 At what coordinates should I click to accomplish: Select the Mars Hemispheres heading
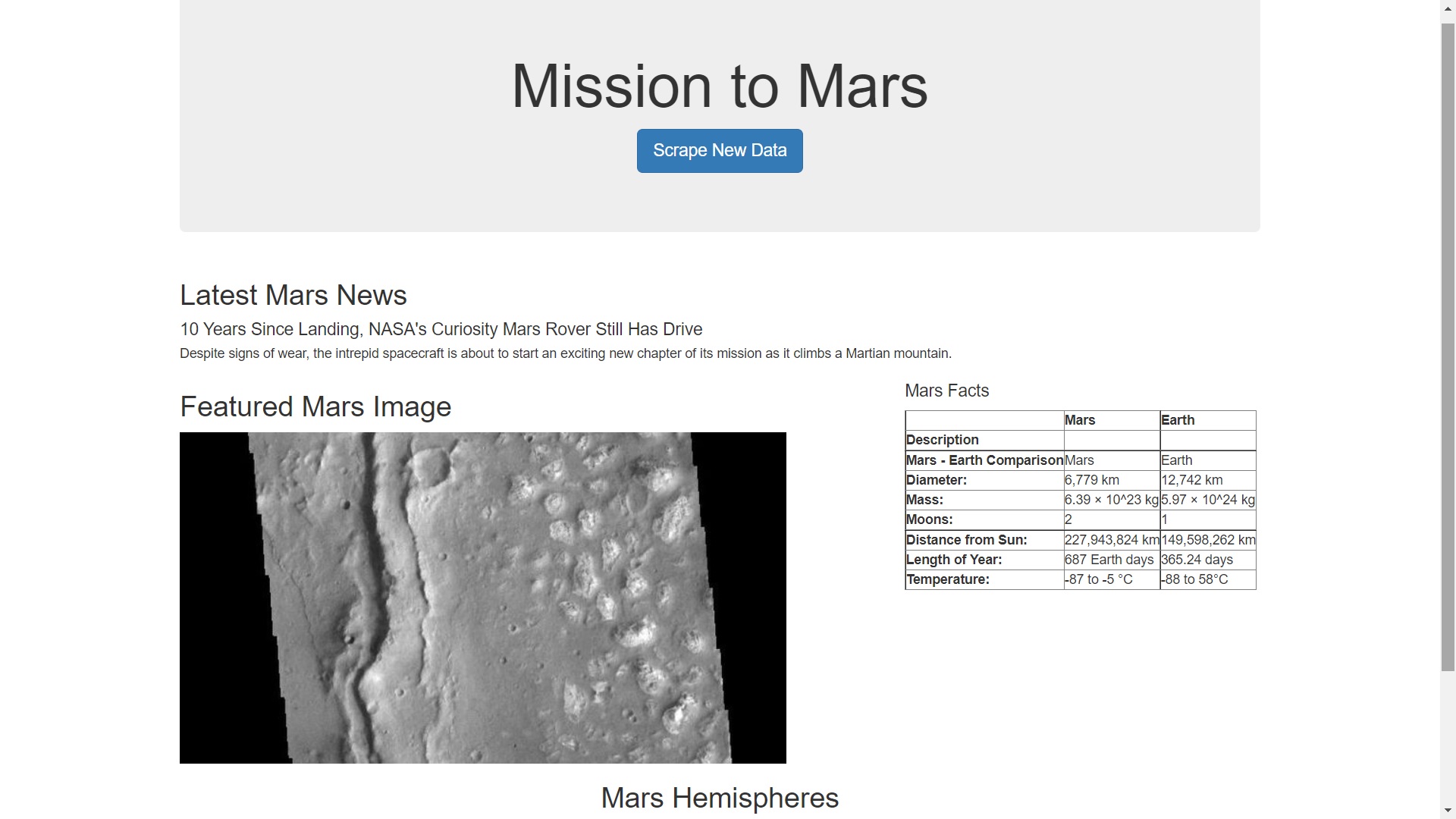(x=719, y=798)
